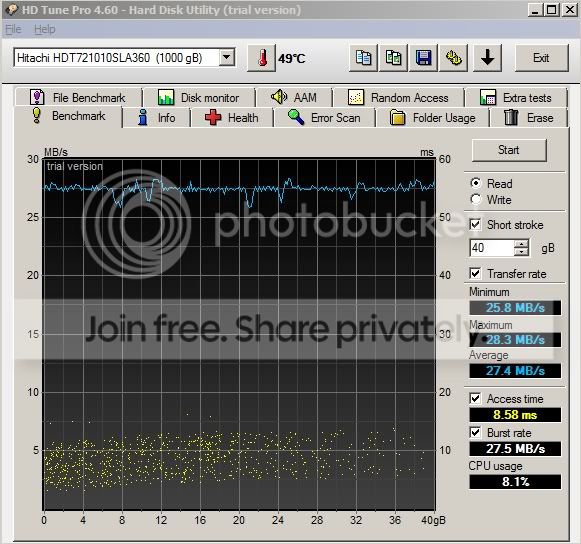
Task: Select the Write radio button
Action: point(476,199)
